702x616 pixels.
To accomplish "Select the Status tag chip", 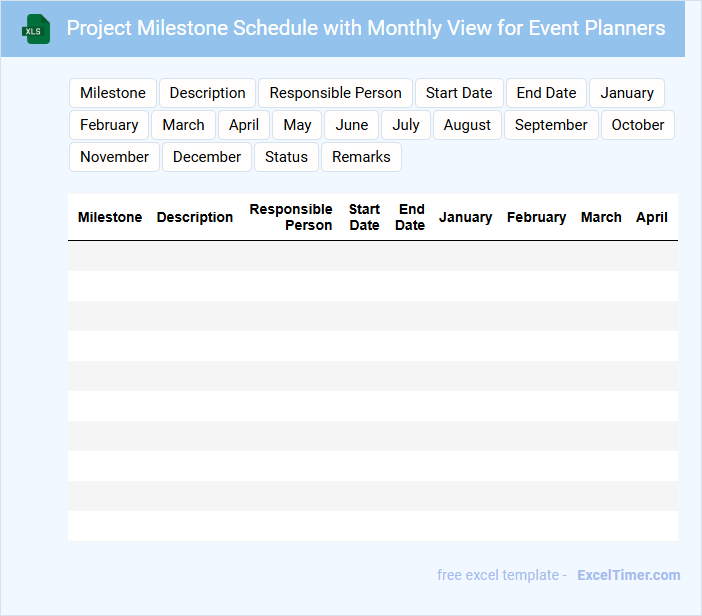I will point(286,157).
